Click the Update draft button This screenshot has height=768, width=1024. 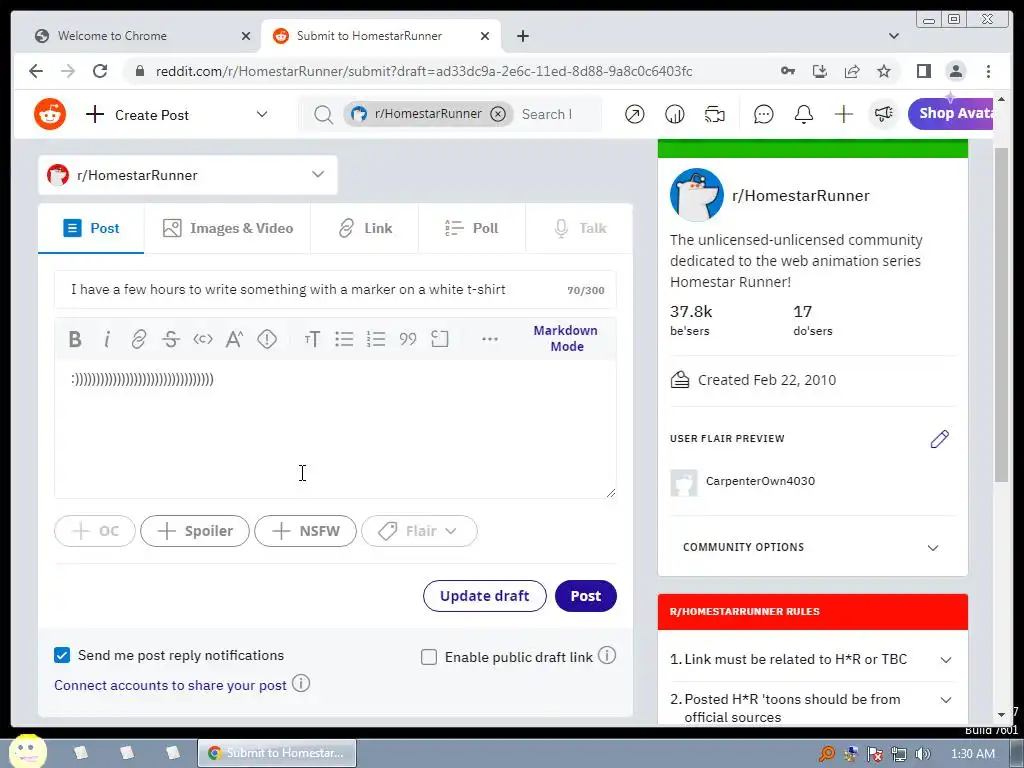coord(485,596)
